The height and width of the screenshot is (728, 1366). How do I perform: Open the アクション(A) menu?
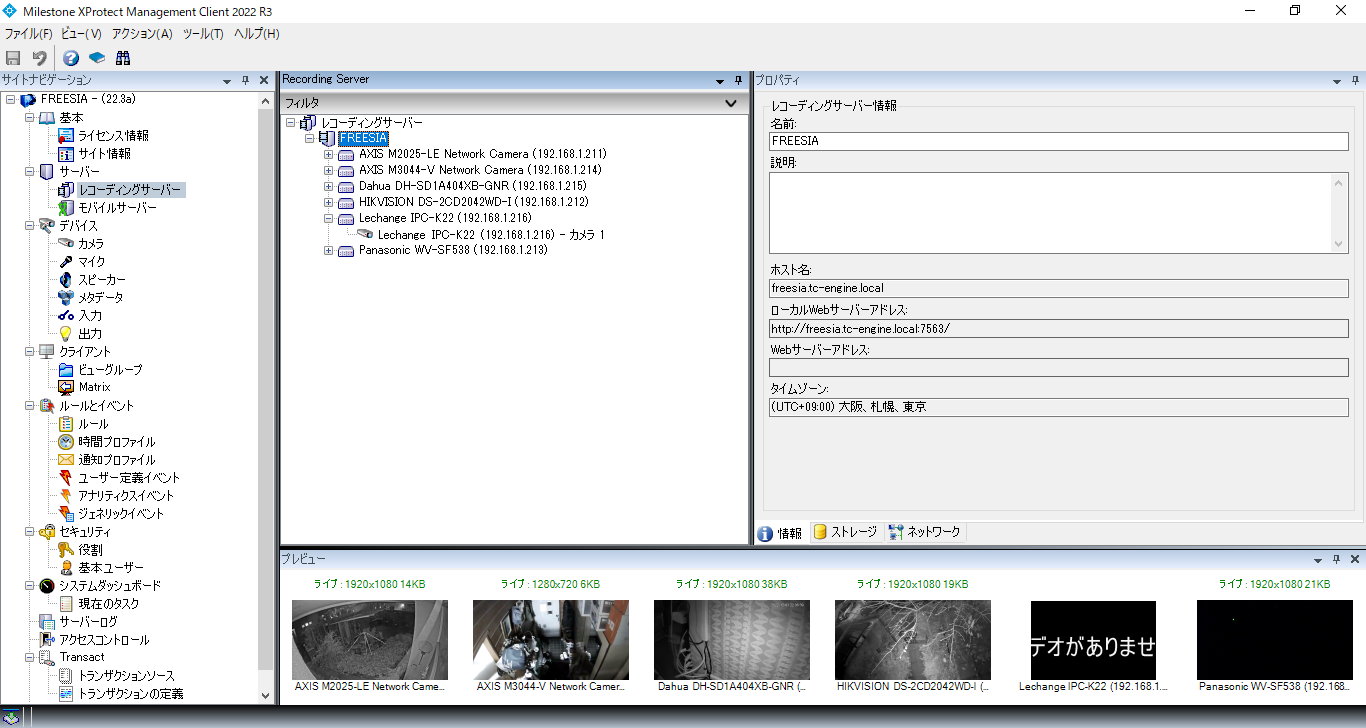click(142, 34)
